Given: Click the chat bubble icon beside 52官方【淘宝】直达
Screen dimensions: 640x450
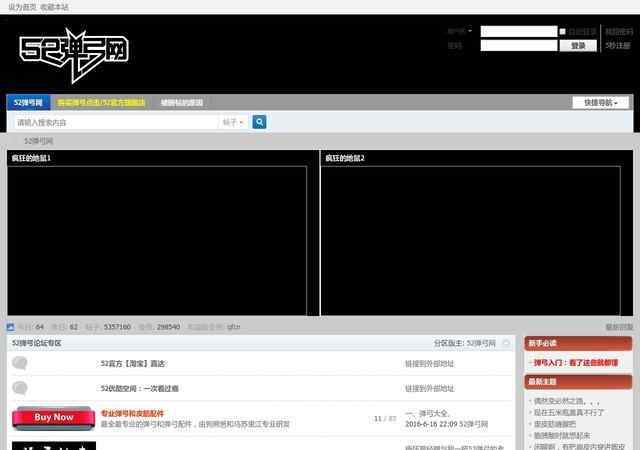Looking at the screenshot, I should click(20, 363).
